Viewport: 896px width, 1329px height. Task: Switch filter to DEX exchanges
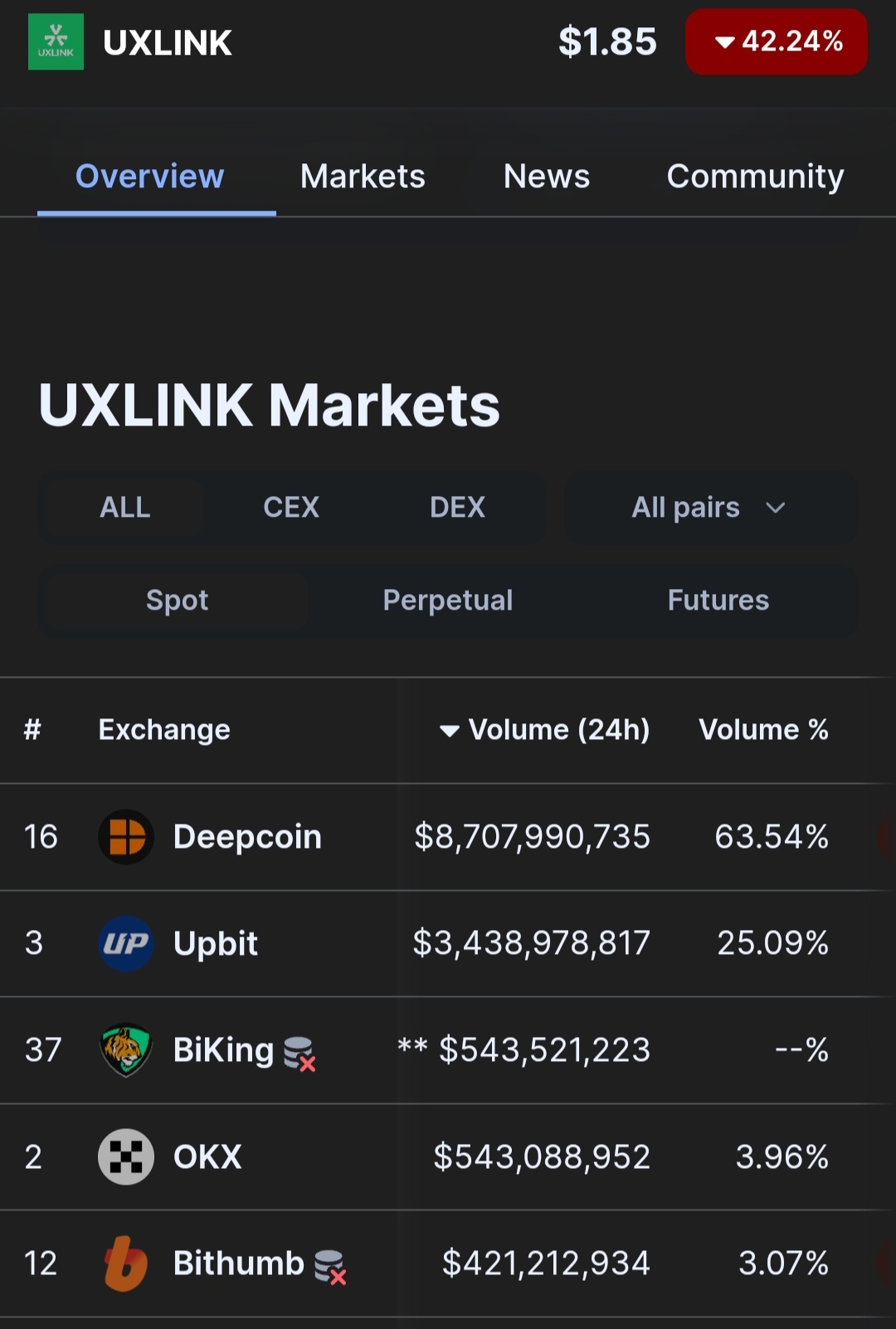(x=457, y=508)
